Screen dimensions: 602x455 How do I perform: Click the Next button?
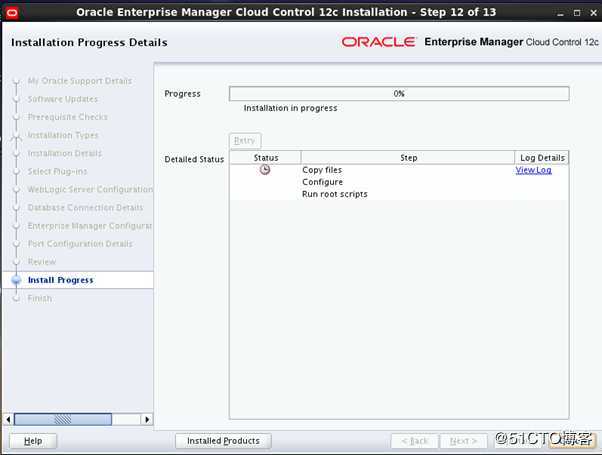pos(463,441)
